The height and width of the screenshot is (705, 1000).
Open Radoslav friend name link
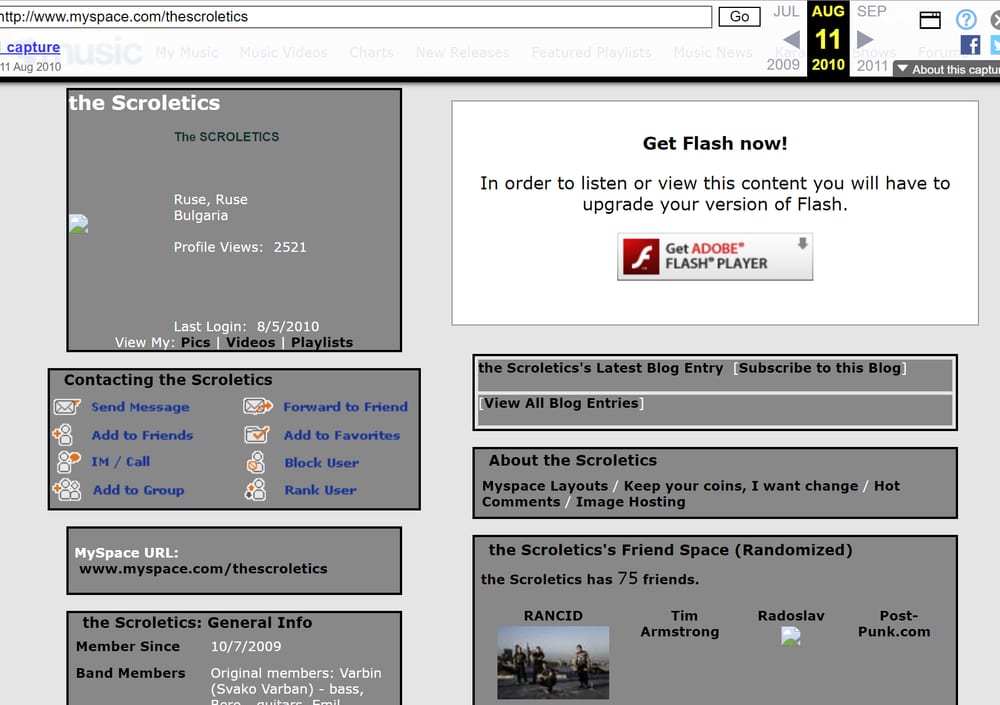791,616
